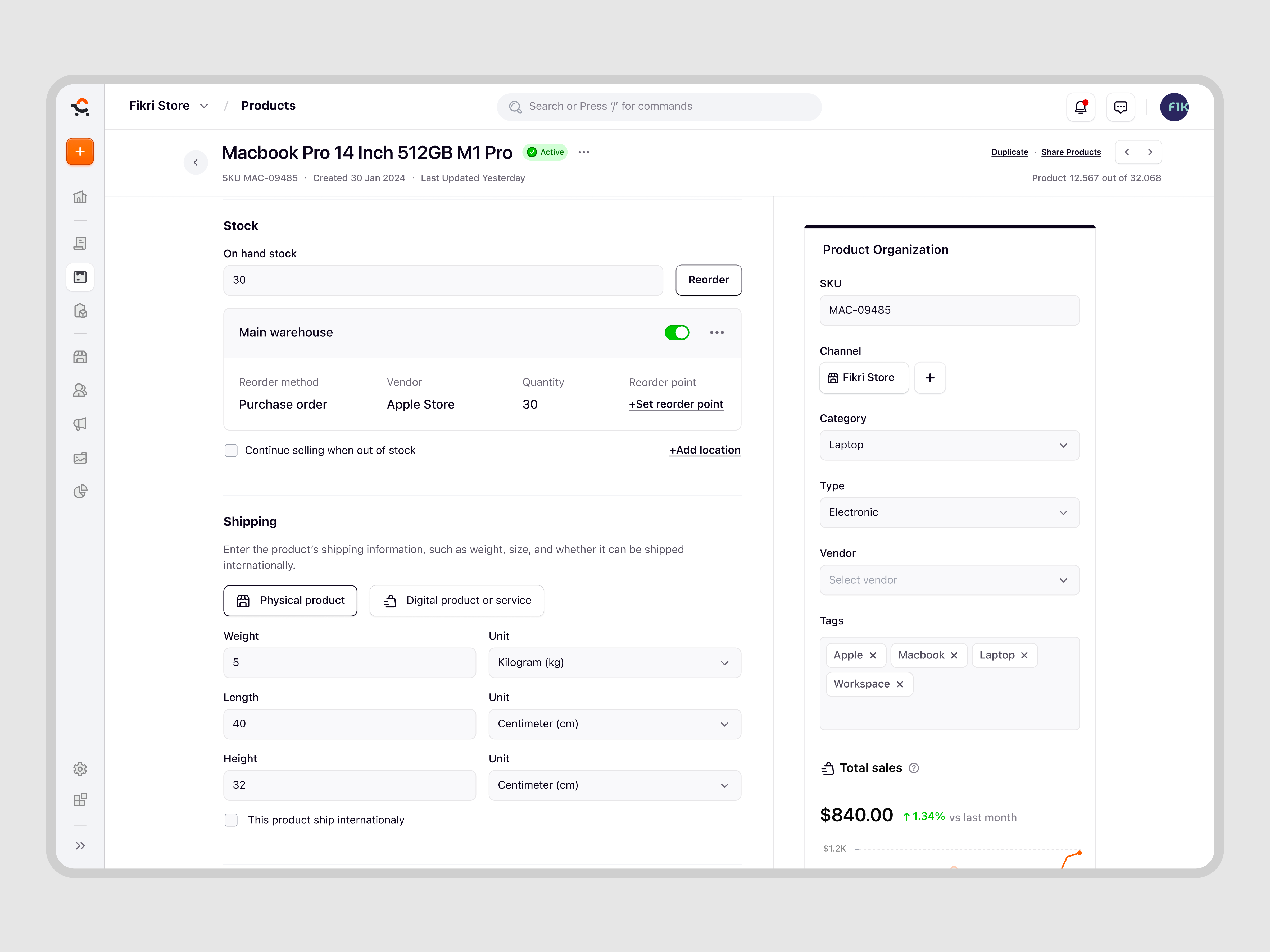Switch to Digital product or service
The image size is (1270, 952).
[456, 600]
